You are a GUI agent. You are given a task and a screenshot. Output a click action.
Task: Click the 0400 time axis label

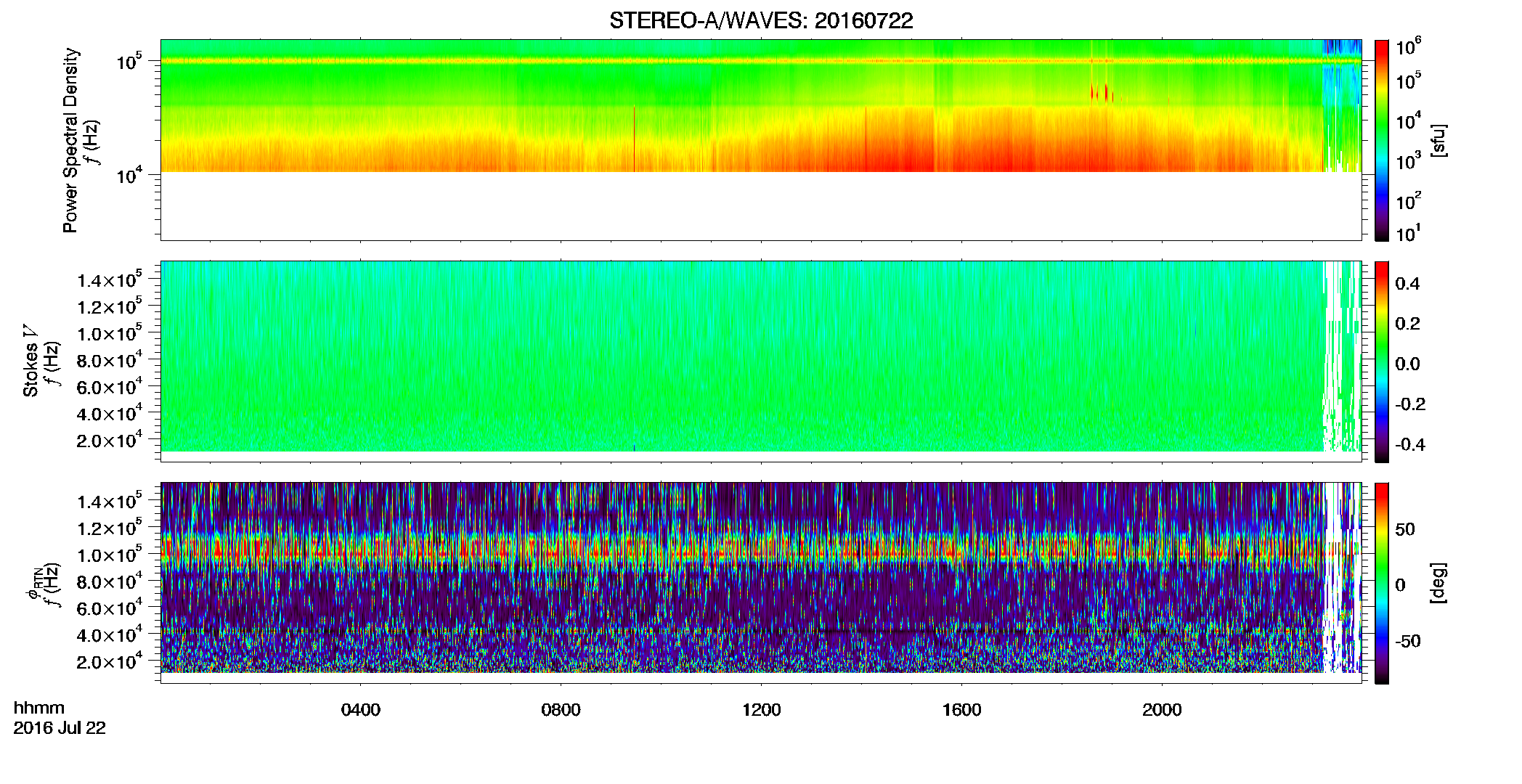(x=361, y=710)
